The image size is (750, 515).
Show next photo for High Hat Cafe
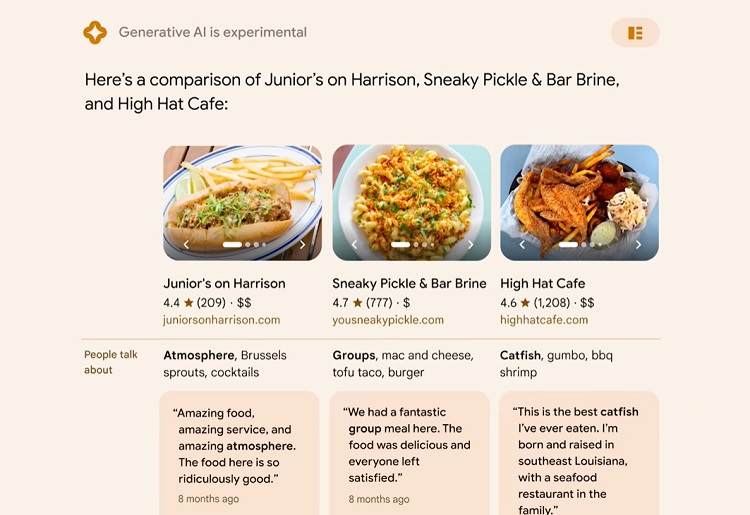(x=639, y=244)
